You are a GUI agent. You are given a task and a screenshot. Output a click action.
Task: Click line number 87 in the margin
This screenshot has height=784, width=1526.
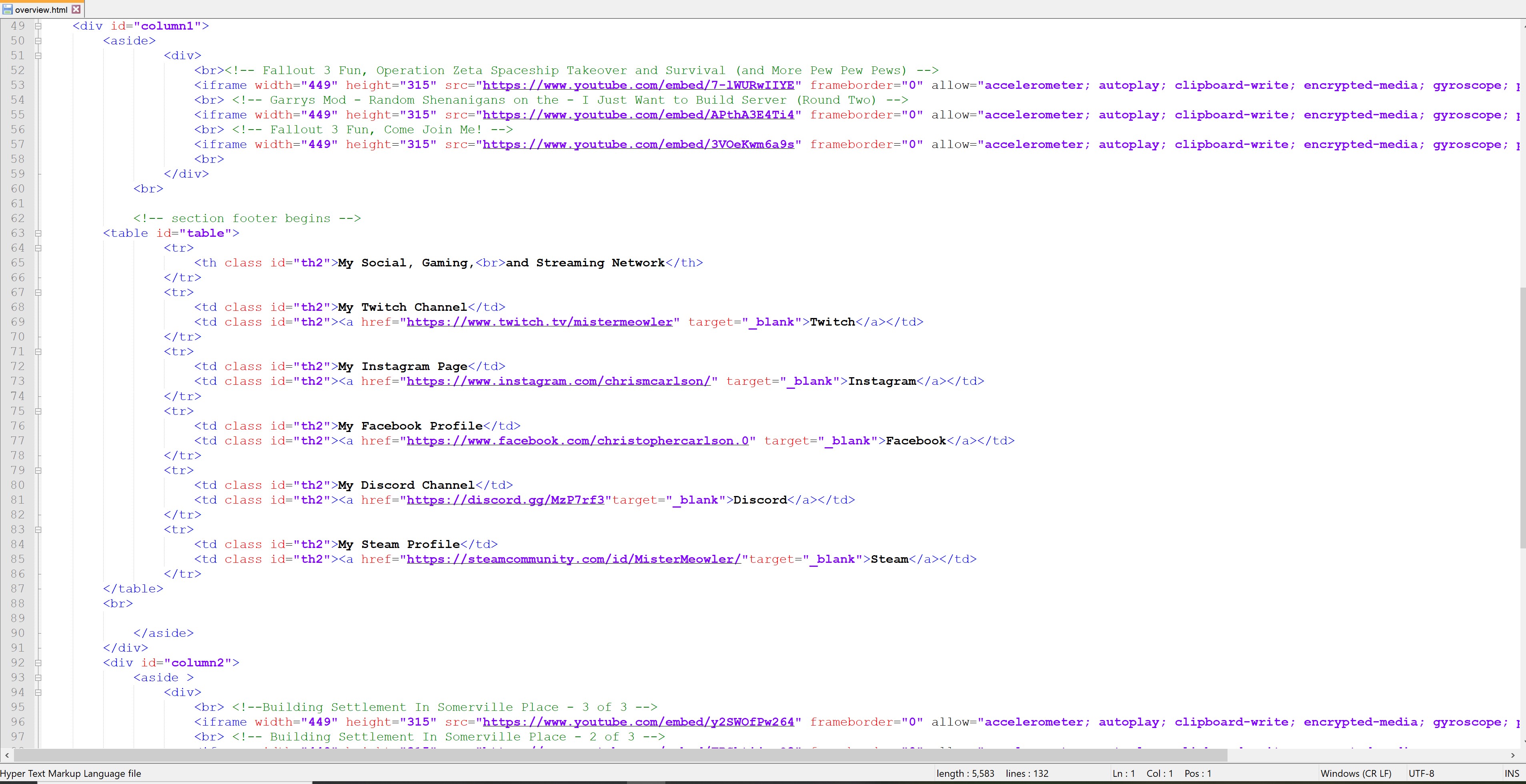point(18,588)
